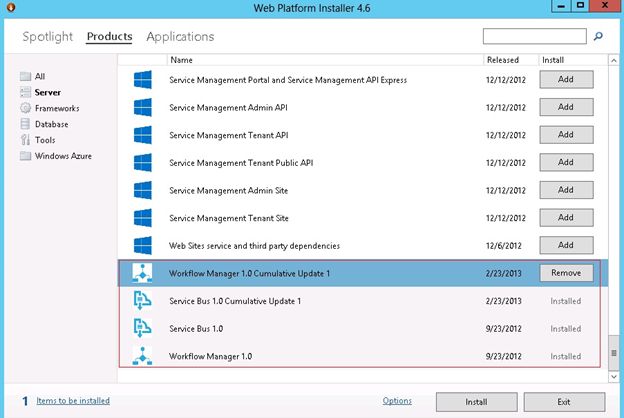Sort by the Released column header
Image resolution: width=624 pixels, height=418 pixels.
pyautogui.click(x=503, y=60)
